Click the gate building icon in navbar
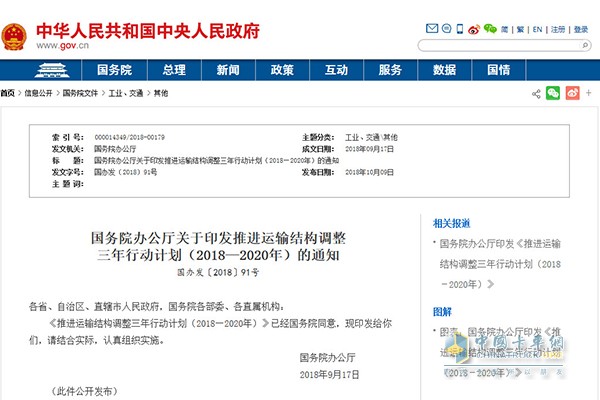 (50, 71)
